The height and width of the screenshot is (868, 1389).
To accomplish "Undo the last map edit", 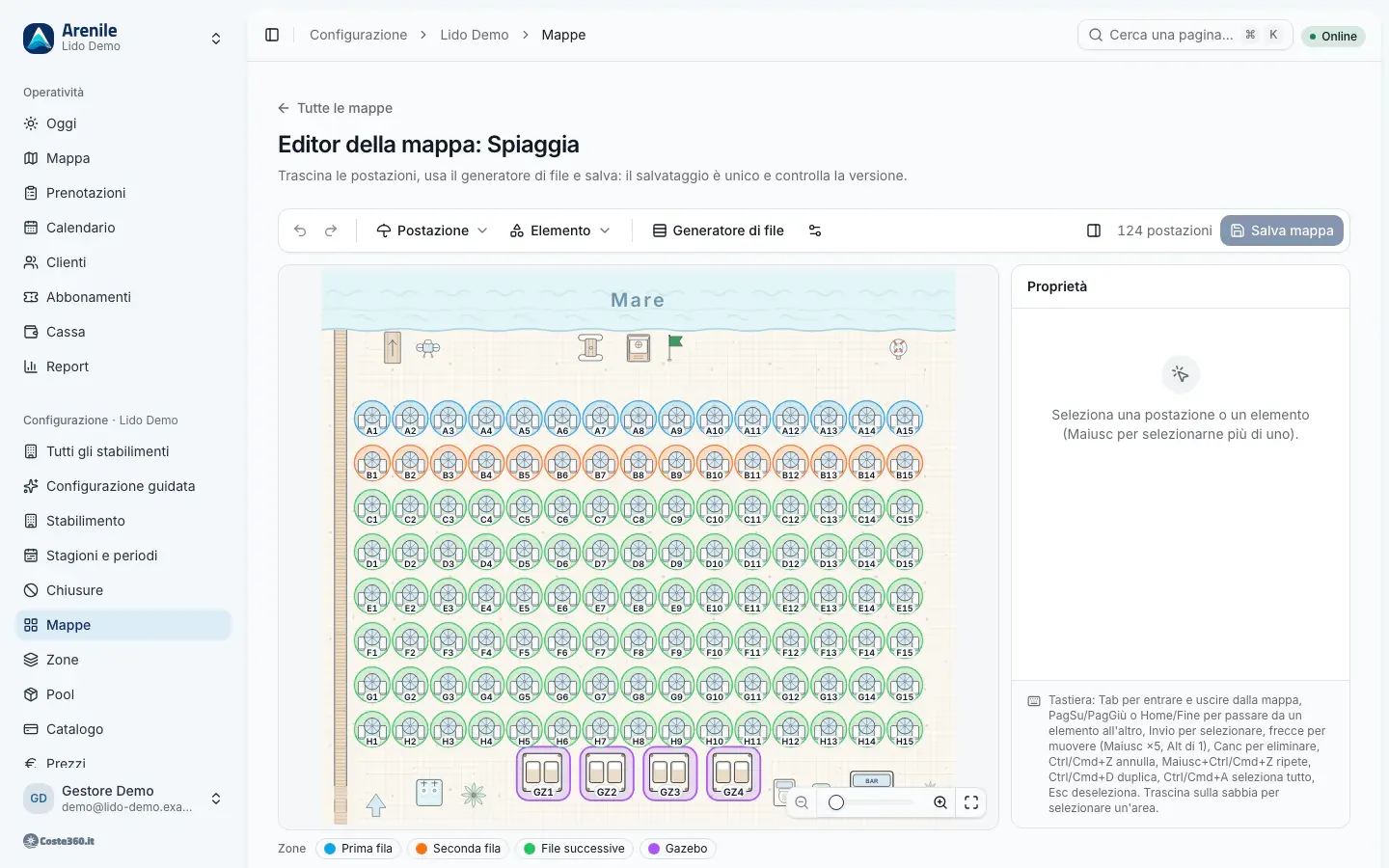I will coord(300,231).
